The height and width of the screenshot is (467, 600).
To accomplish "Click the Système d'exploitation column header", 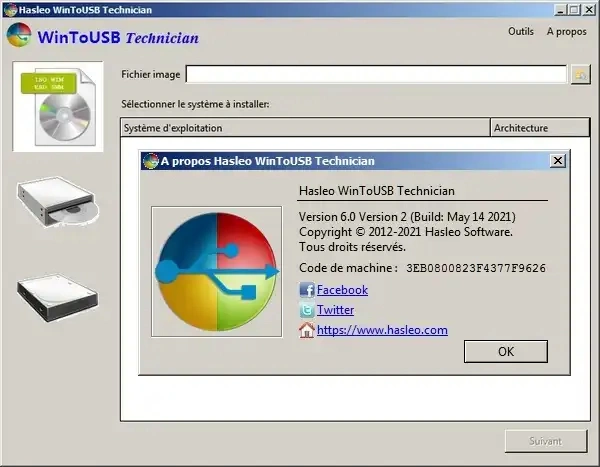I will click(x=305, y=128).
